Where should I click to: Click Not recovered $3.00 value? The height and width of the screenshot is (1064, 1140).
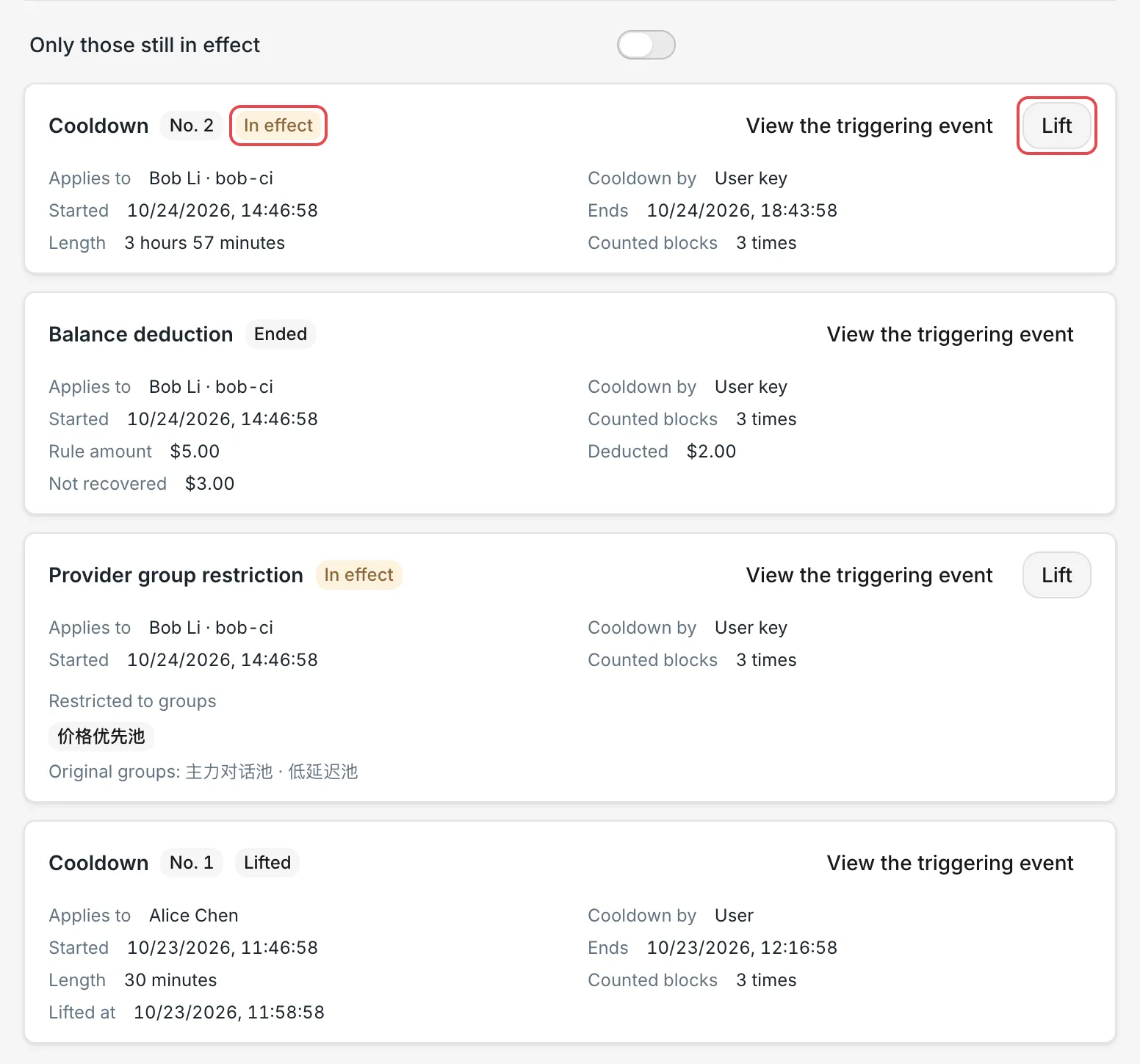click(210, 484)
